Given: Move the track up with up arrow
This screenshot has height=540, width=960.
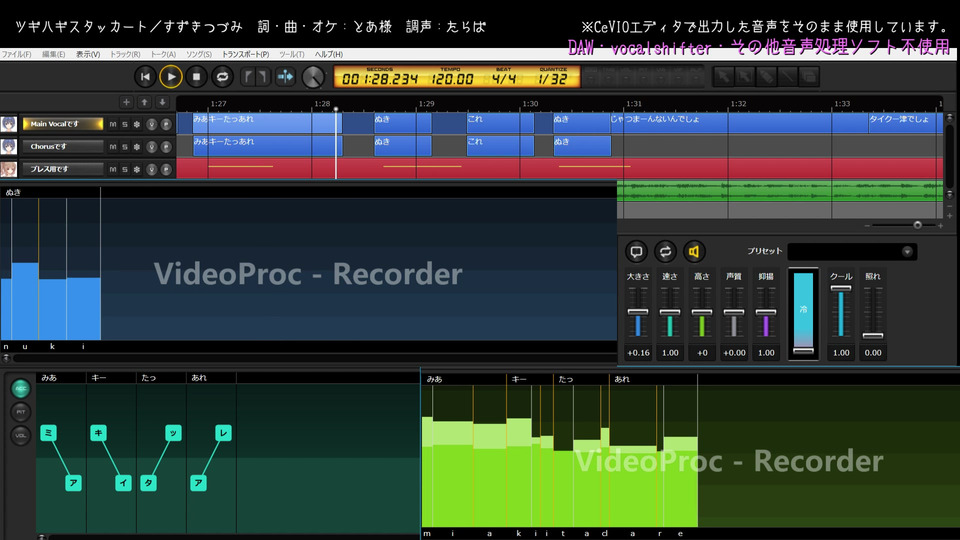Looking at the screenshot, I should tap(144, 102).
